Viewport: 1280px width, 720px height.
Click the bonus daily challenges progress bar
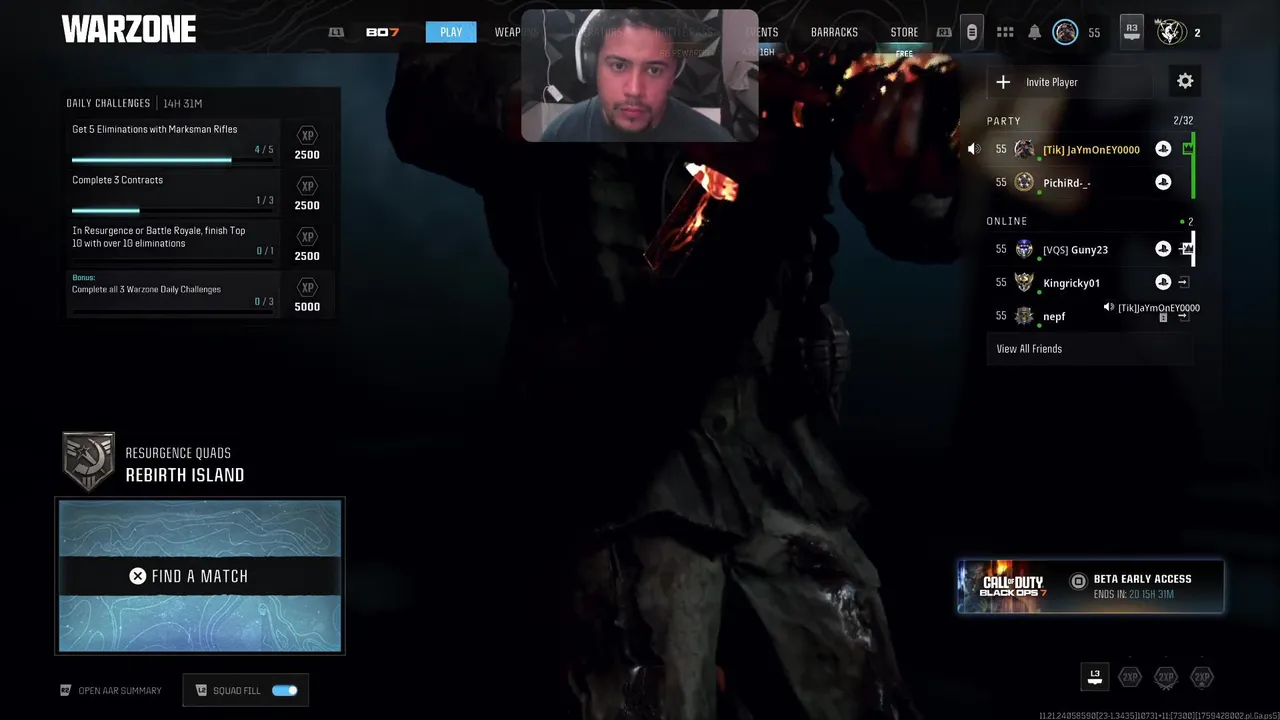(x=172, y=312)
